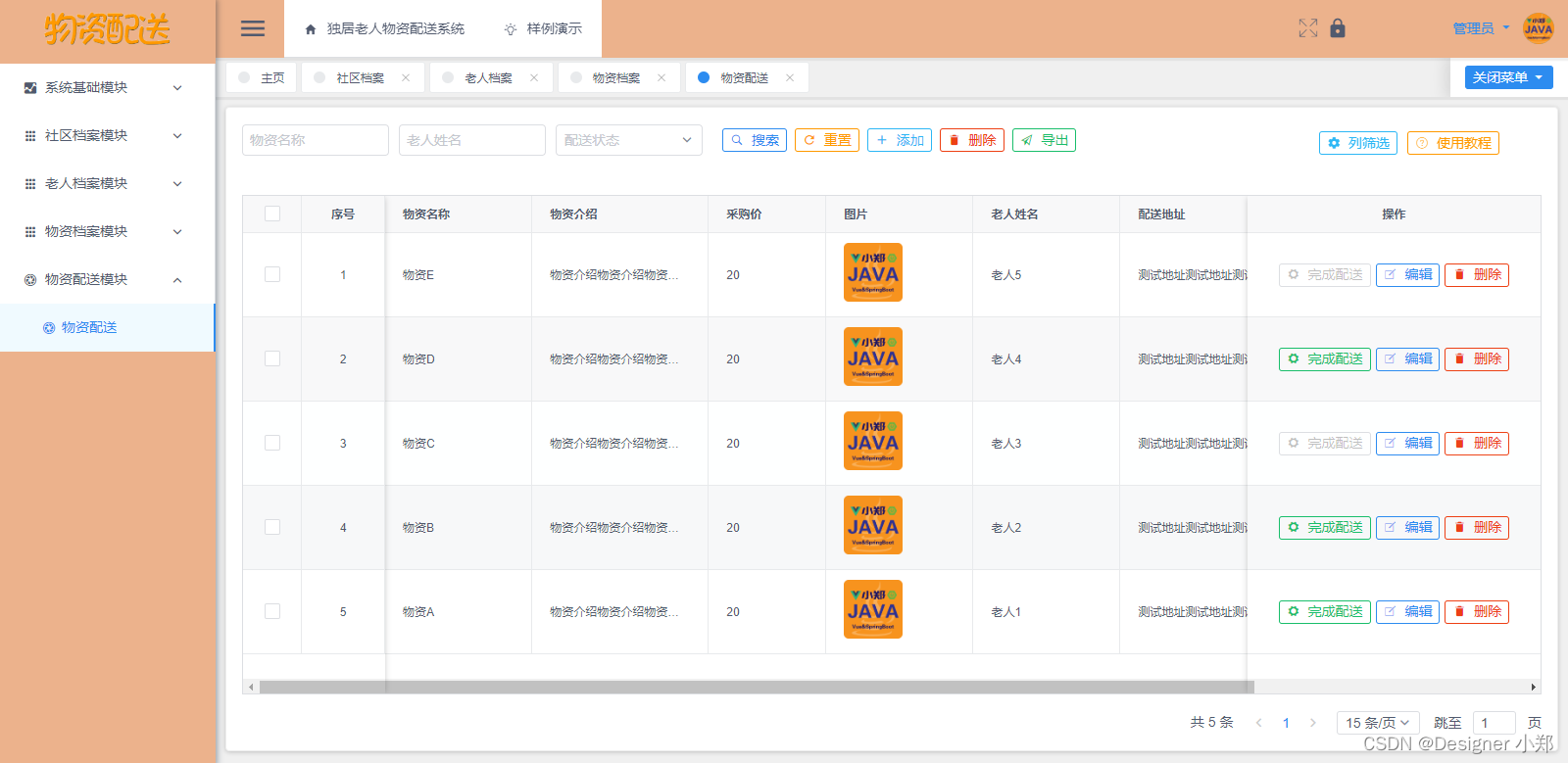Click the 系统基础模块 menu icon
This screenshot has width=1568, height=763.
(30, 88)
